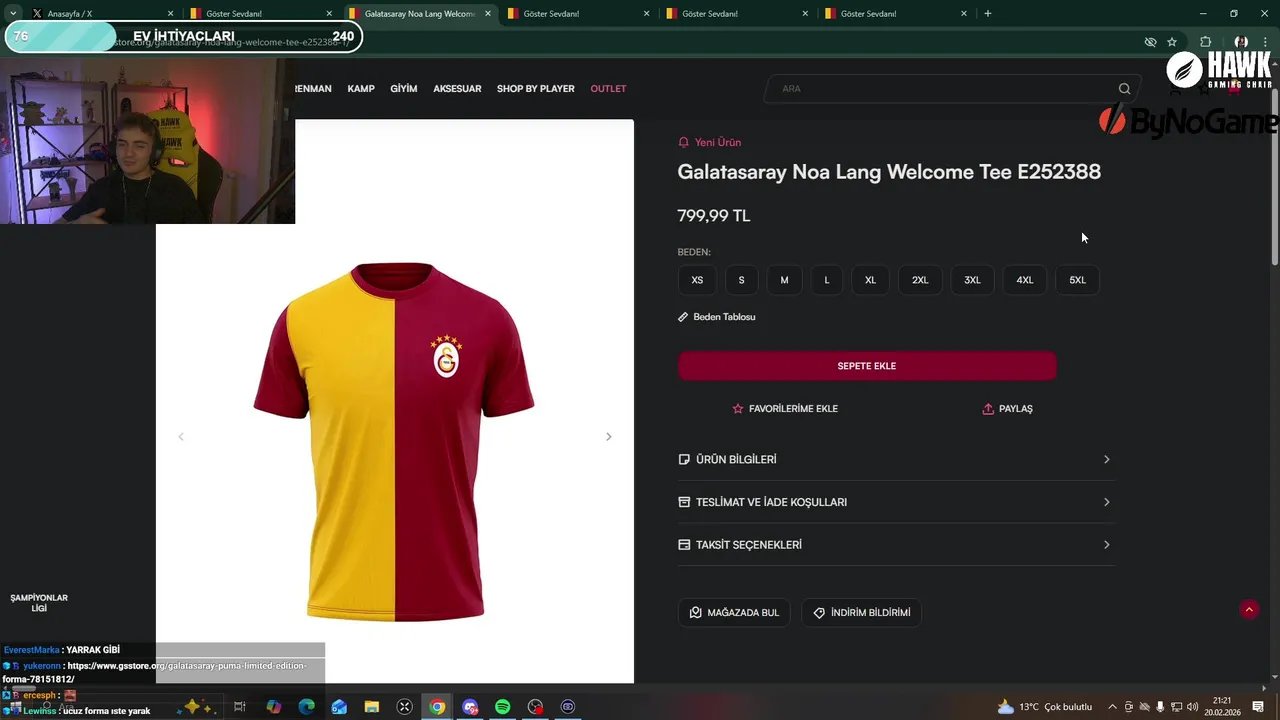Select the Galatasaray Noa Lang Welcome tab
The height and width of the screenshot is (720, 1280).
click(420, 14)
